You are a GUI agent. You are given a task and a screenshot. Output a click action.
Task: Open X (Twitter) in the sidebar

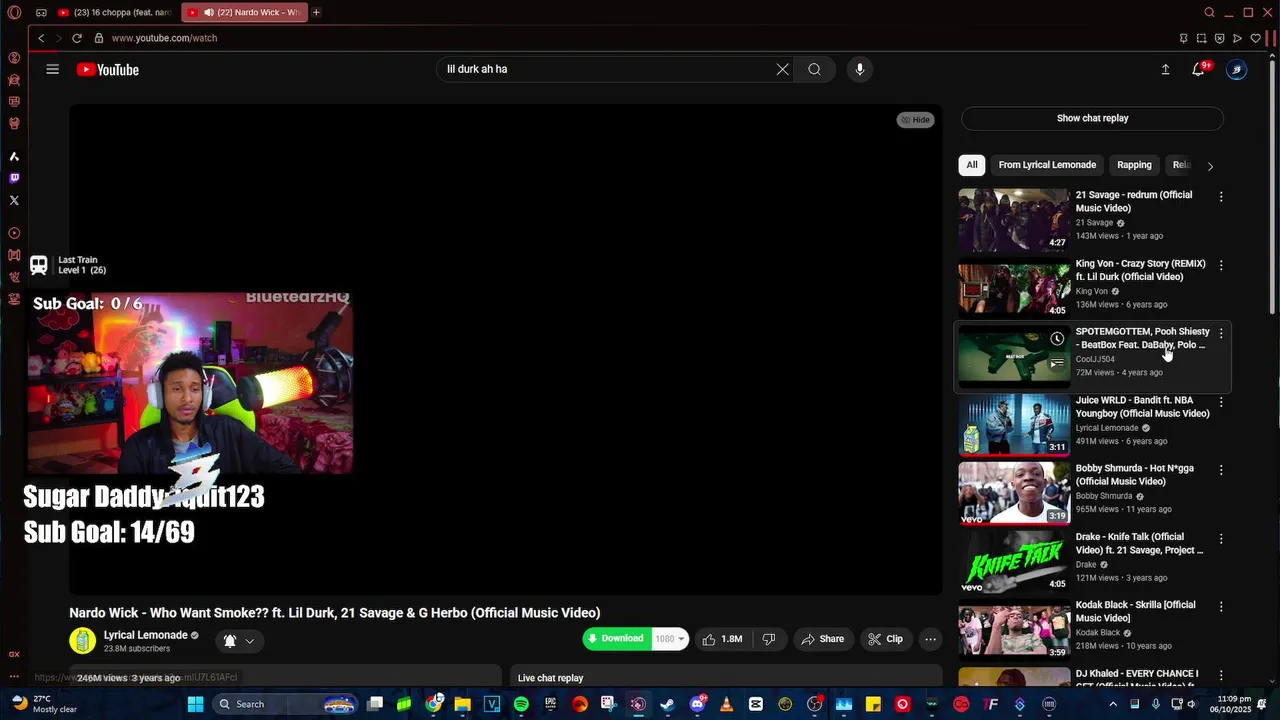pos(14,200)
